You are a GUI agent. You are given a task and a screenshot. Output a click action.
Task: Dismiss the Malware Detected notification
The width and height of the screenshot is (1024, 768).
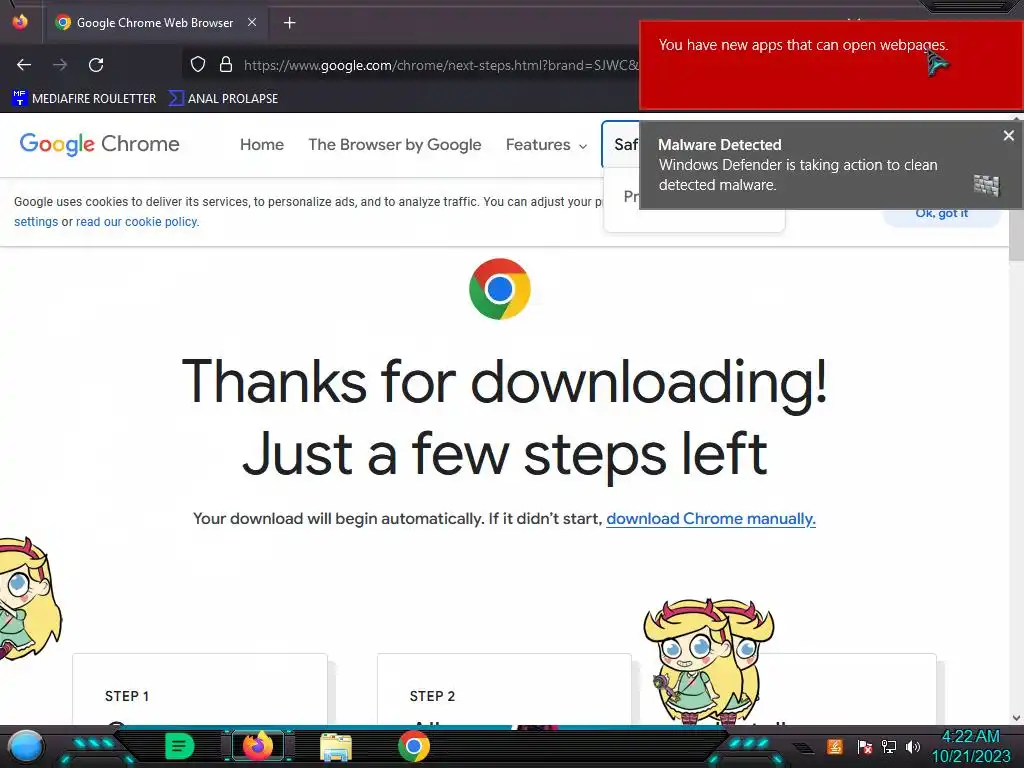1008,135
